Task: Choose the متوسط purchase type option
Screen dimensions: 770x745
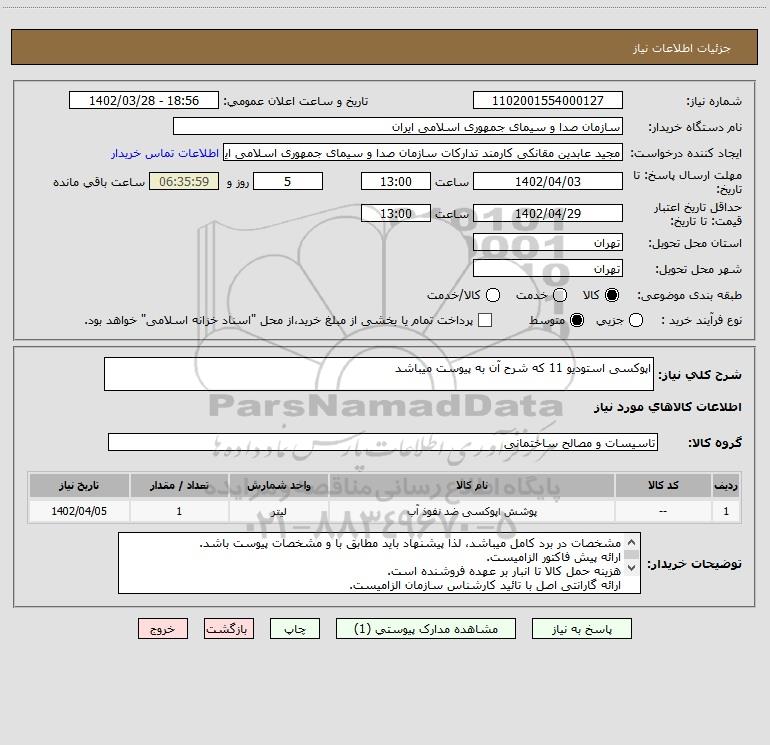Action: (577, 321)
